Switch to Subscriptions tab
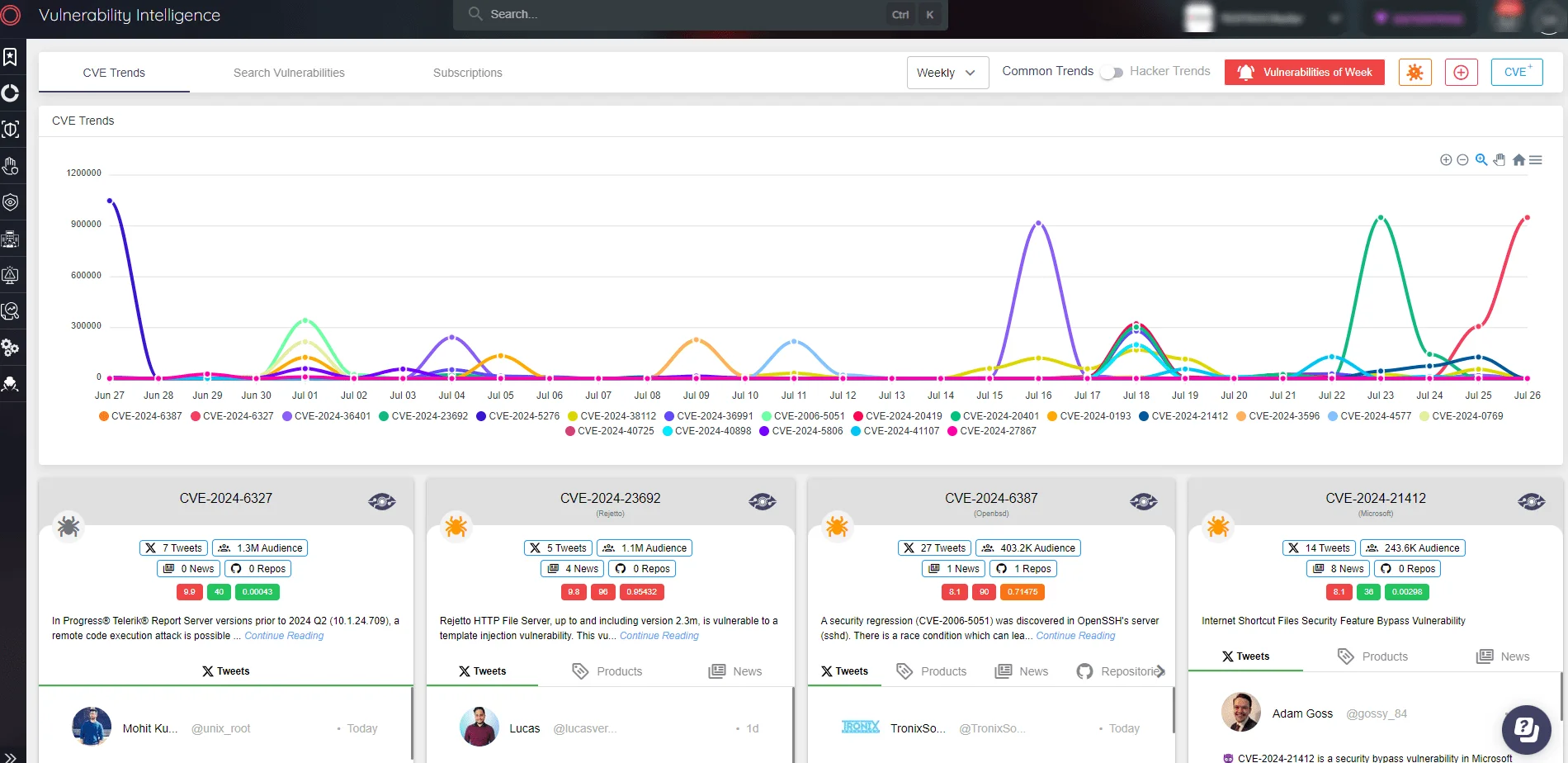The image size is (1568, 763). pos(468,73)
